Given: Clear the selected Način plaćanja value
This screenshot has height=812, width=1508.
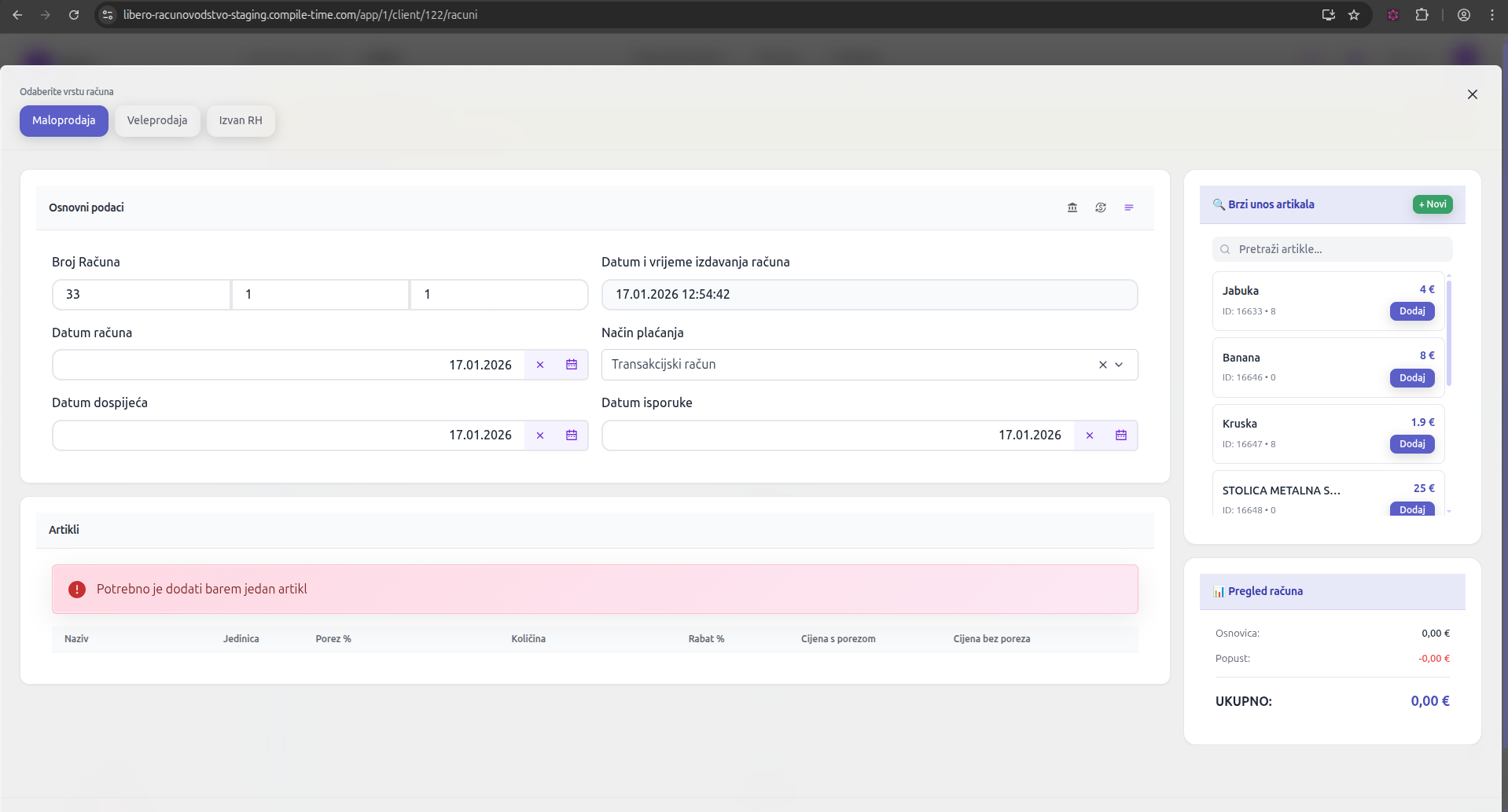Looking at the screenshot, I should coord(1102,365).
